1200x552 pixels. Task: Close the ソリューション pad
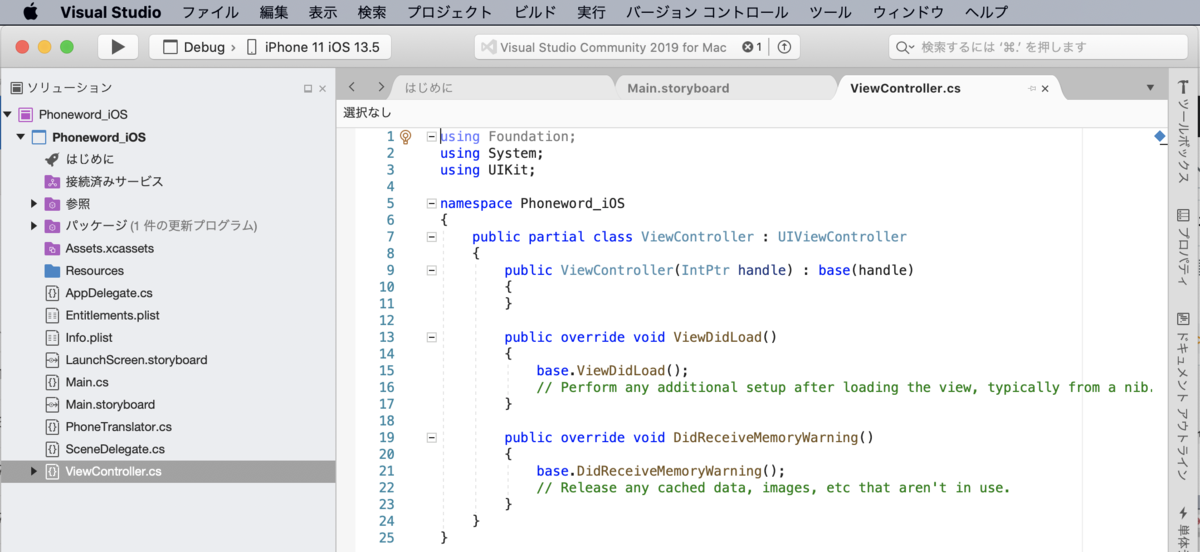(322, 89)
